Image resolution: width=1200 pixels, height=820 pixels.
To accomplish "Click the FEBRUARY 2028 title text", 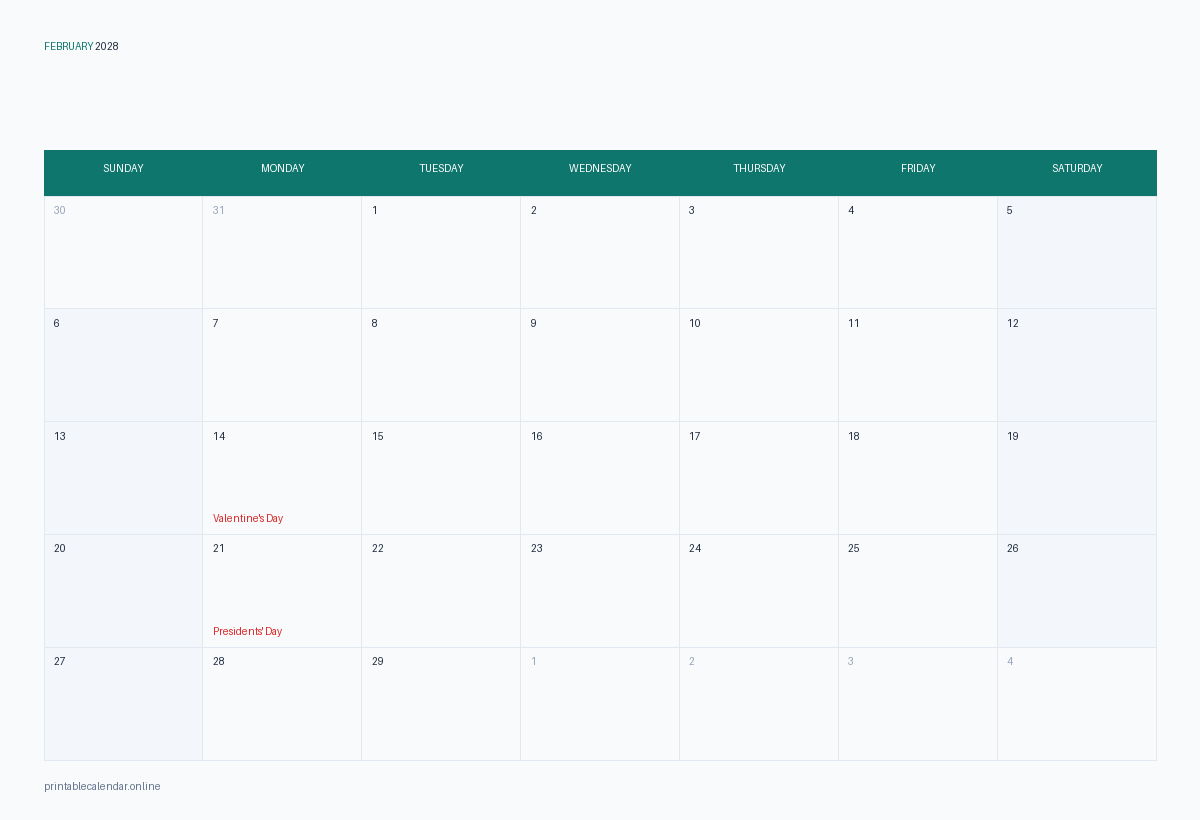I will tap(81, 46).
